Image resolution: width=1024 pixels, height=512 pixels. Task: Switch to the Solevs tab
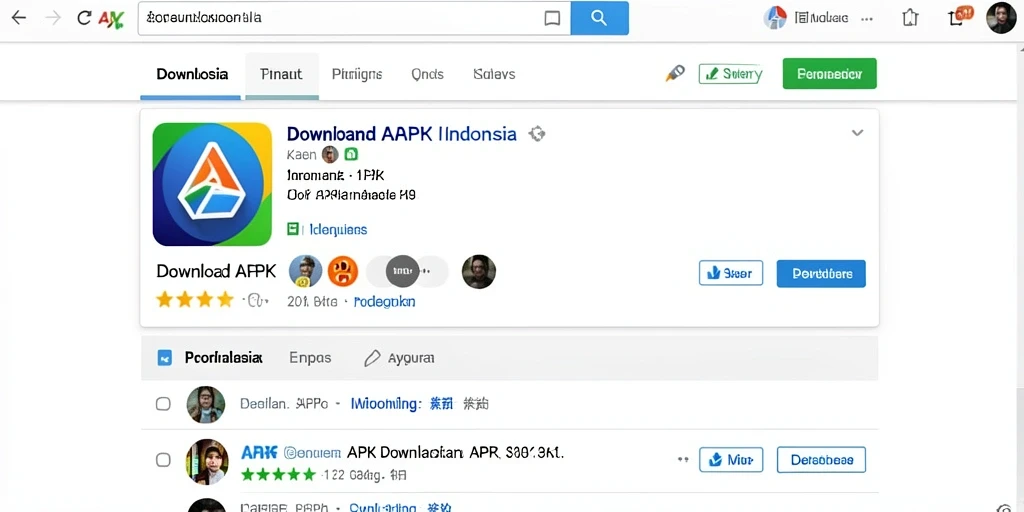tap(494, 74)
